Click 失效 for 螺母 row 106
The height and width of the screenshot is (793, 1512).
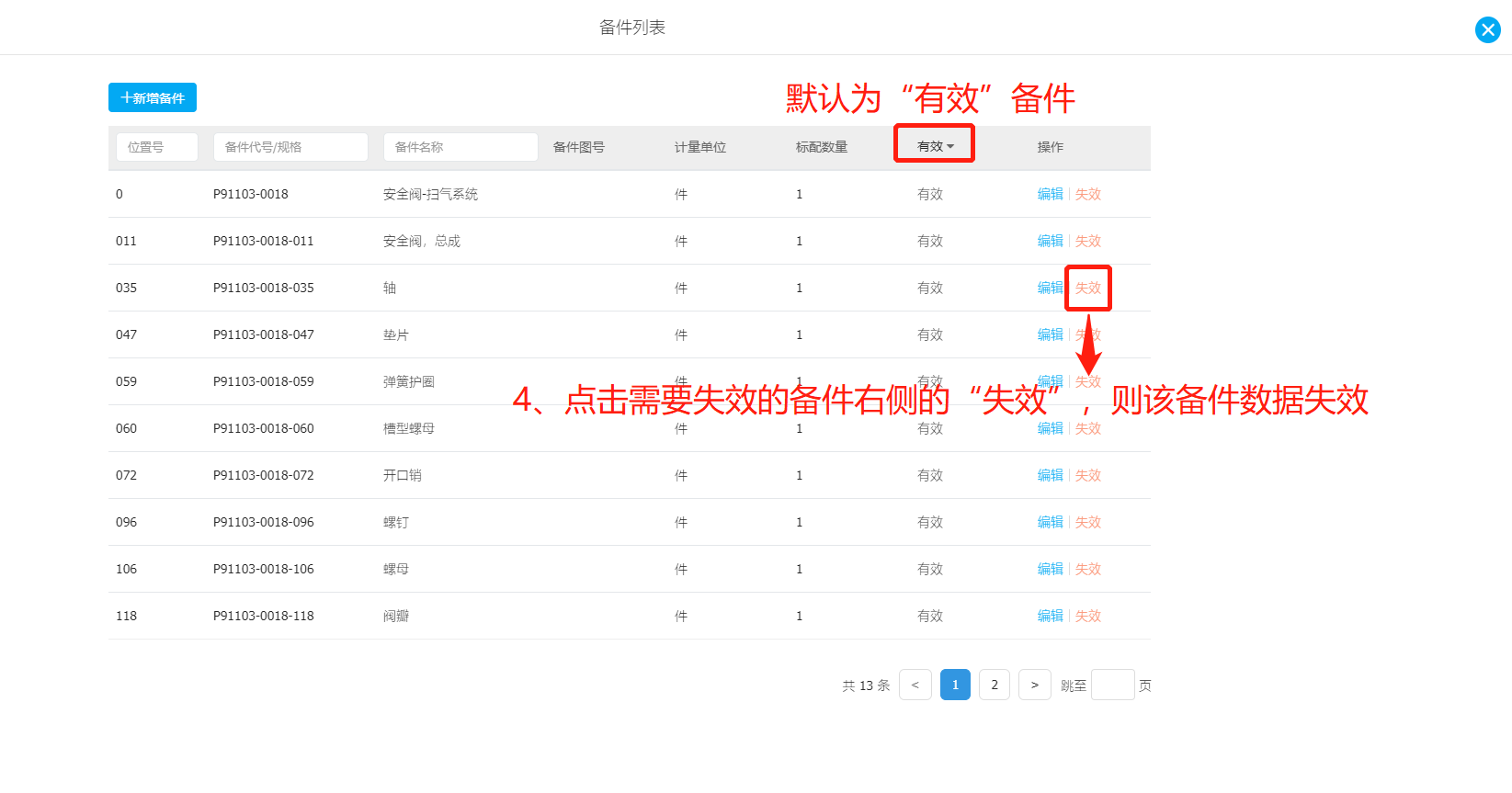coord(1088,569)
